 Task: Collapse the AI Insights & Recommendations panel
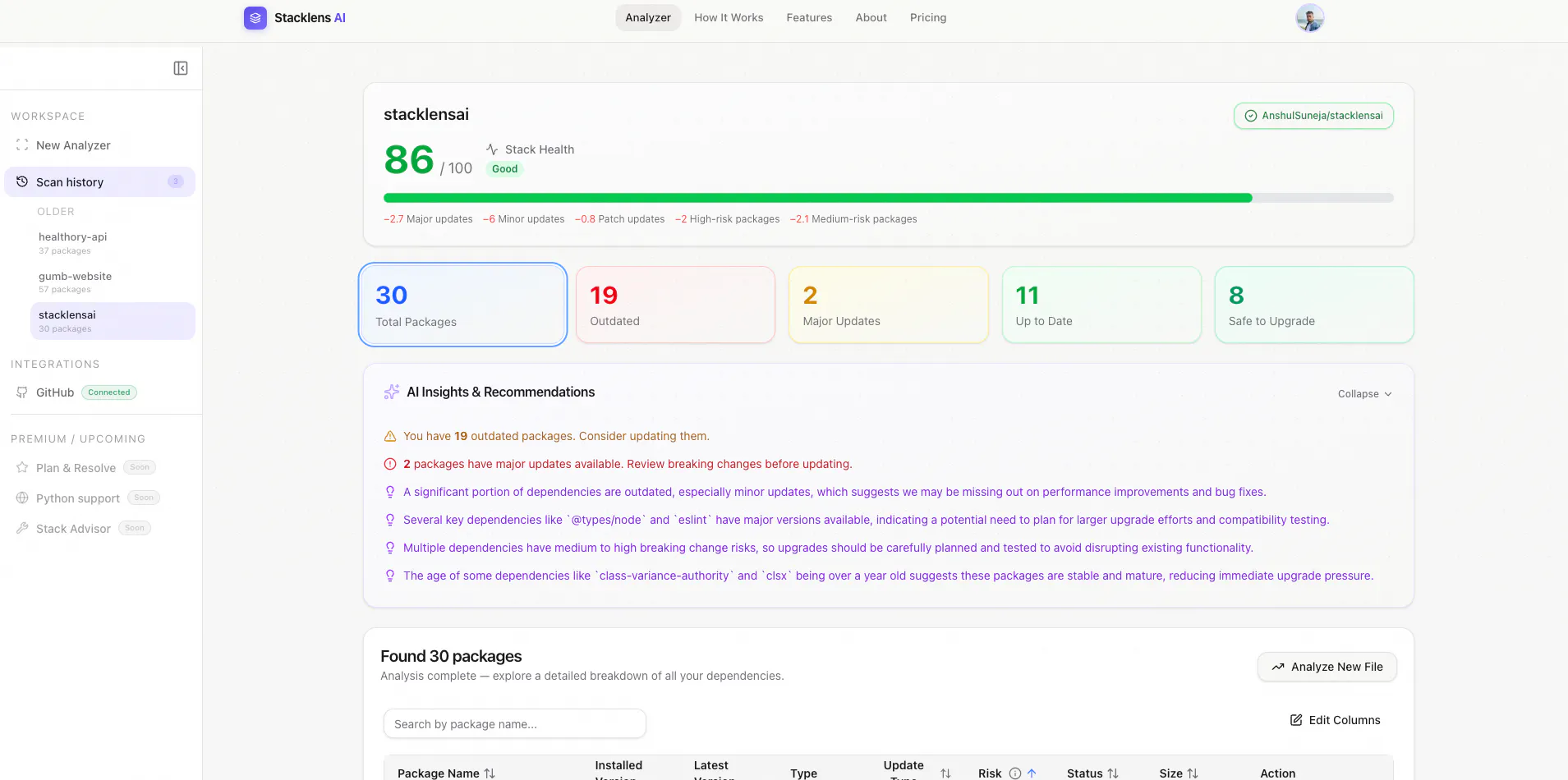coord(1365,394)
